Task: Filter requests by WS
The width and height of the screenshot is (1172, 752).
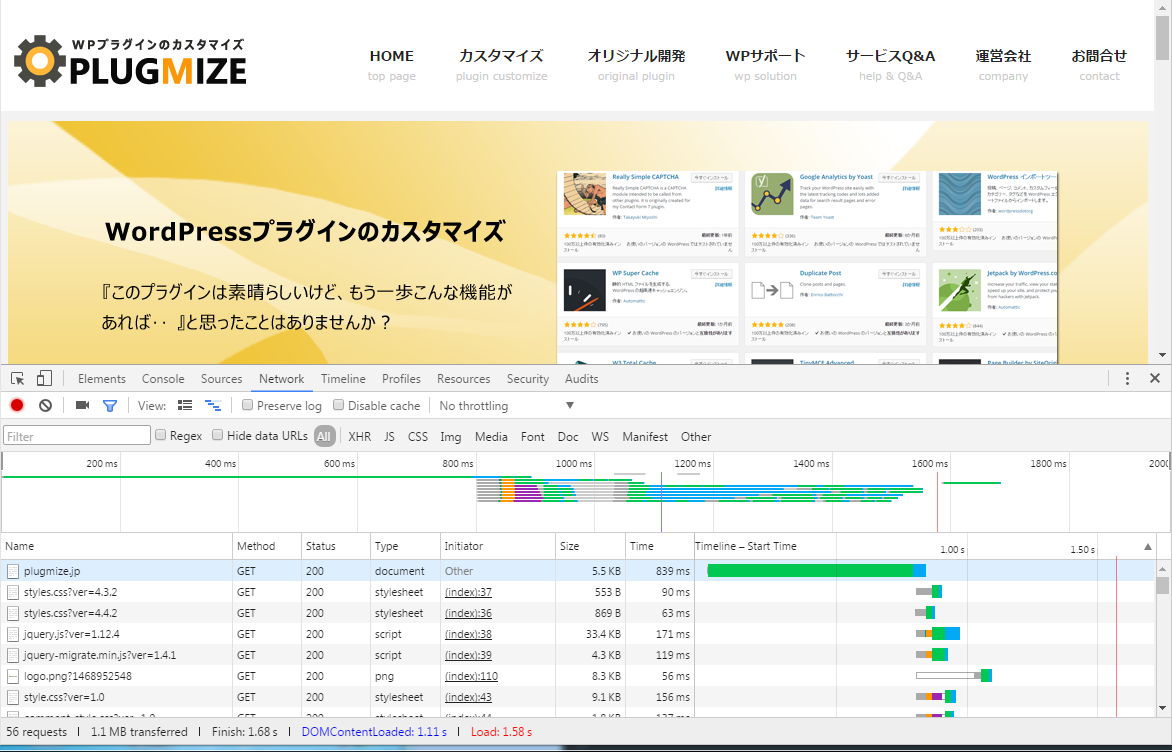Action: pyautogui.click(x=600, y=437)
